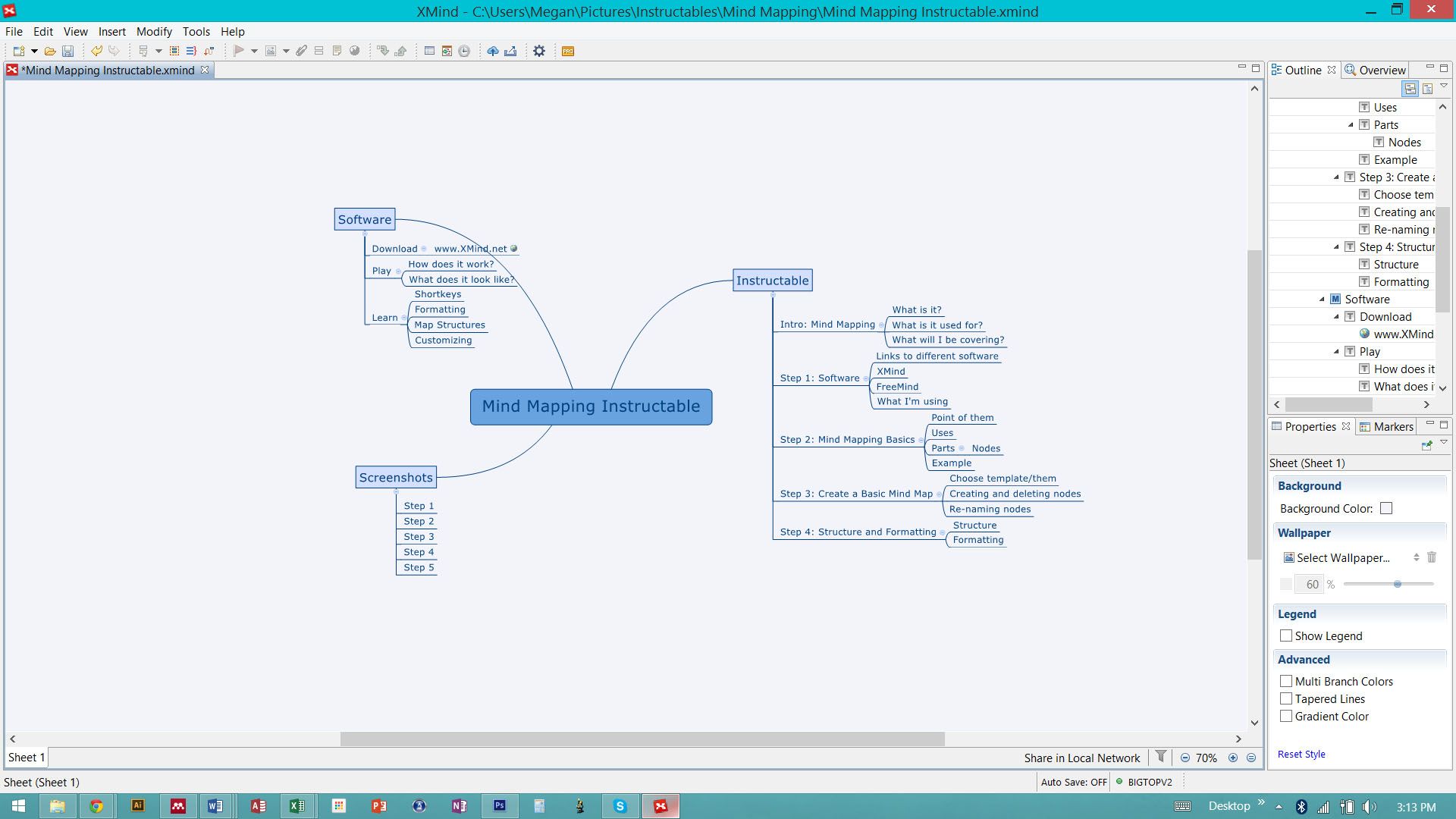
Task: Attach a file using the paperclip icon
Action: pyautogui.click(x=301, y=51)
